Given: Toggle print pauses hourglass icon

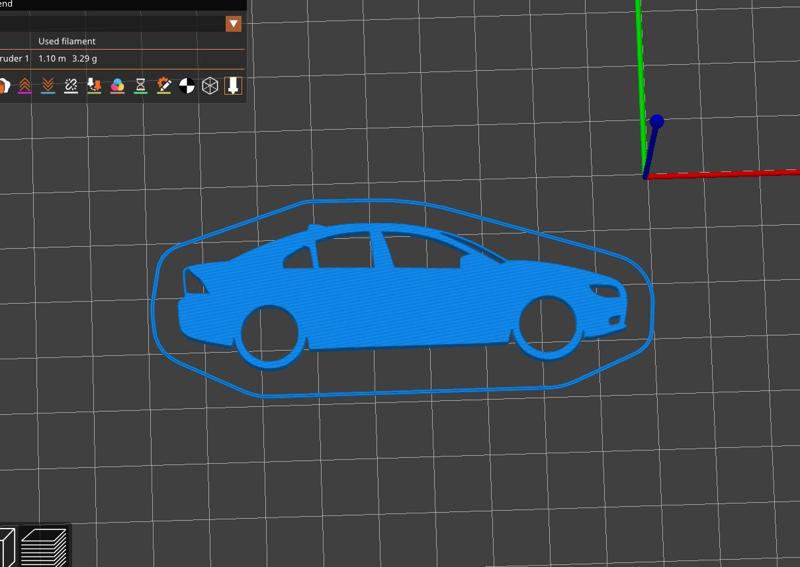Looking at the screenshot, I should point(141,86).
